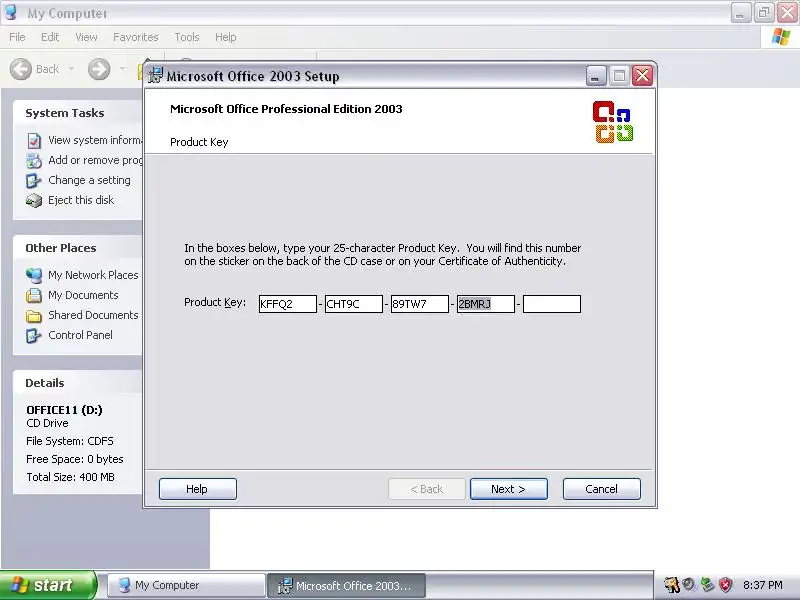
Task: Close the Office 2003 Setup dialog
Action: point(642,76)
